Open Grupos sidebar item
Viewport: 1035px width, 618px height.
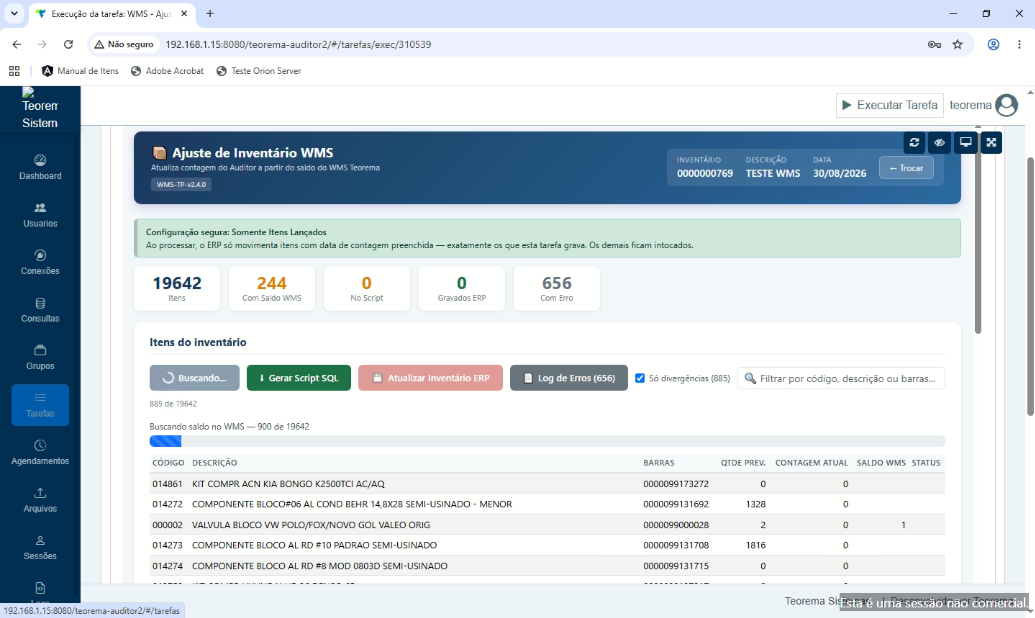tap(40, 357)
